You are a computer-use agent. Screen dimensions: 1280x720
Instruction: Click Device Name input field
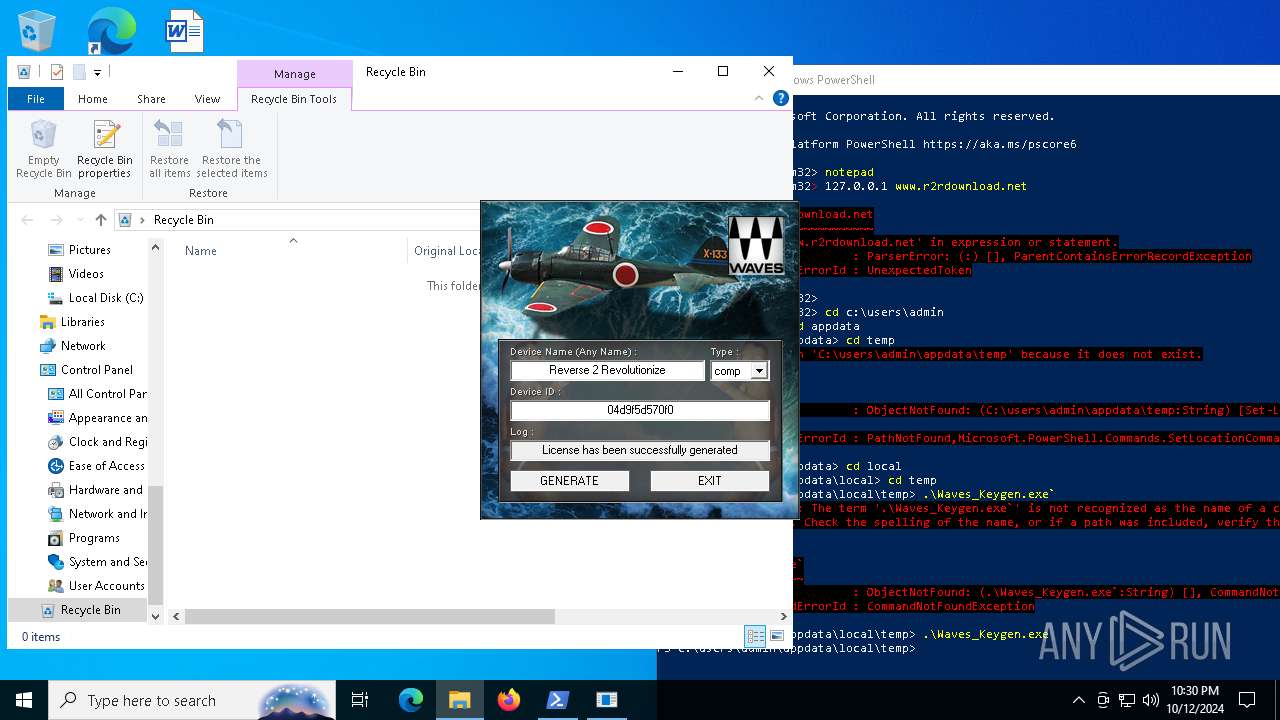coord(608,370)
